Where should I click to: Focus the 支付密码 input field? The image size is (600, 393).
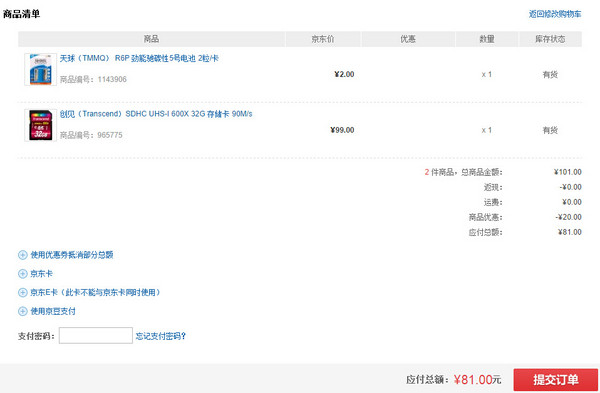(x=96, y=336)
